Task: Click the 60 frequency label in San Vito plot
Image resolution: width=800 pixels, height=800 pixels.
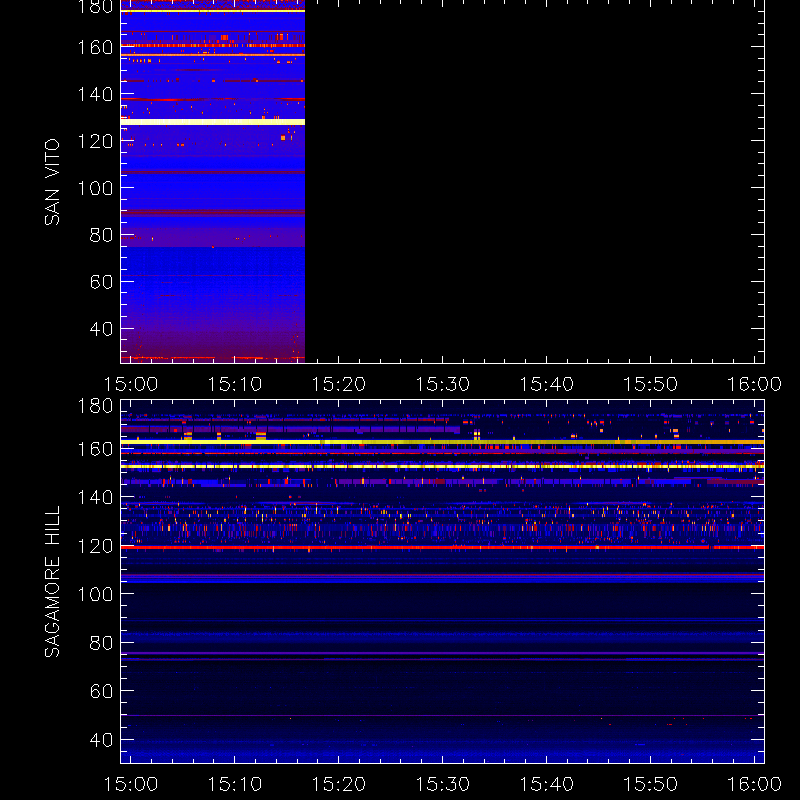Action: [102, 282]
